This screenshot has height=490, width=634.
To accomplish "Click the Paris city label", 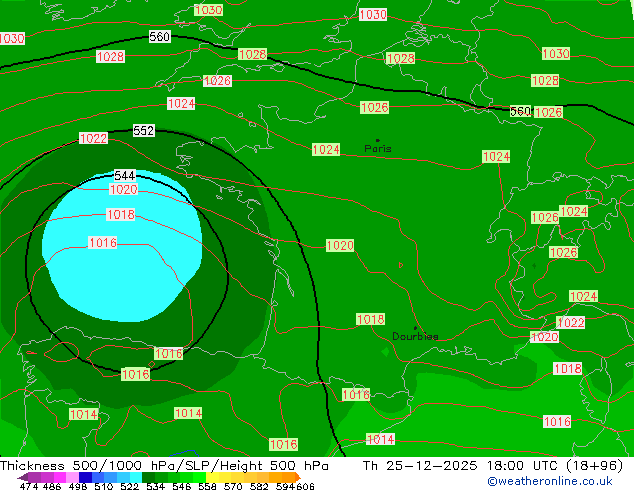I will pyautogui.click(x=378, y=148).
